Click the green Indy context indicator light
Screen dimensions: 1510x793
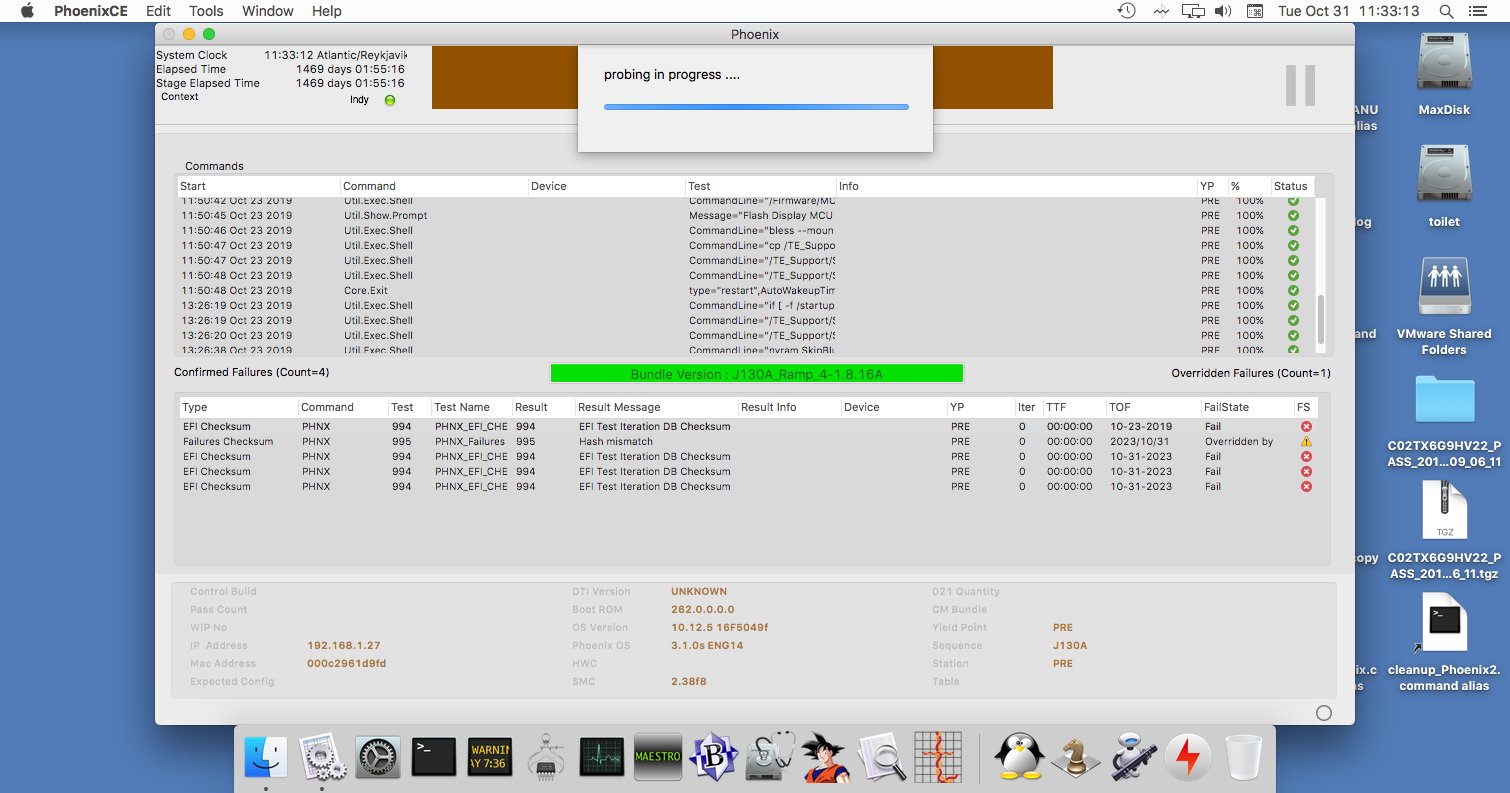click(390, 100)
